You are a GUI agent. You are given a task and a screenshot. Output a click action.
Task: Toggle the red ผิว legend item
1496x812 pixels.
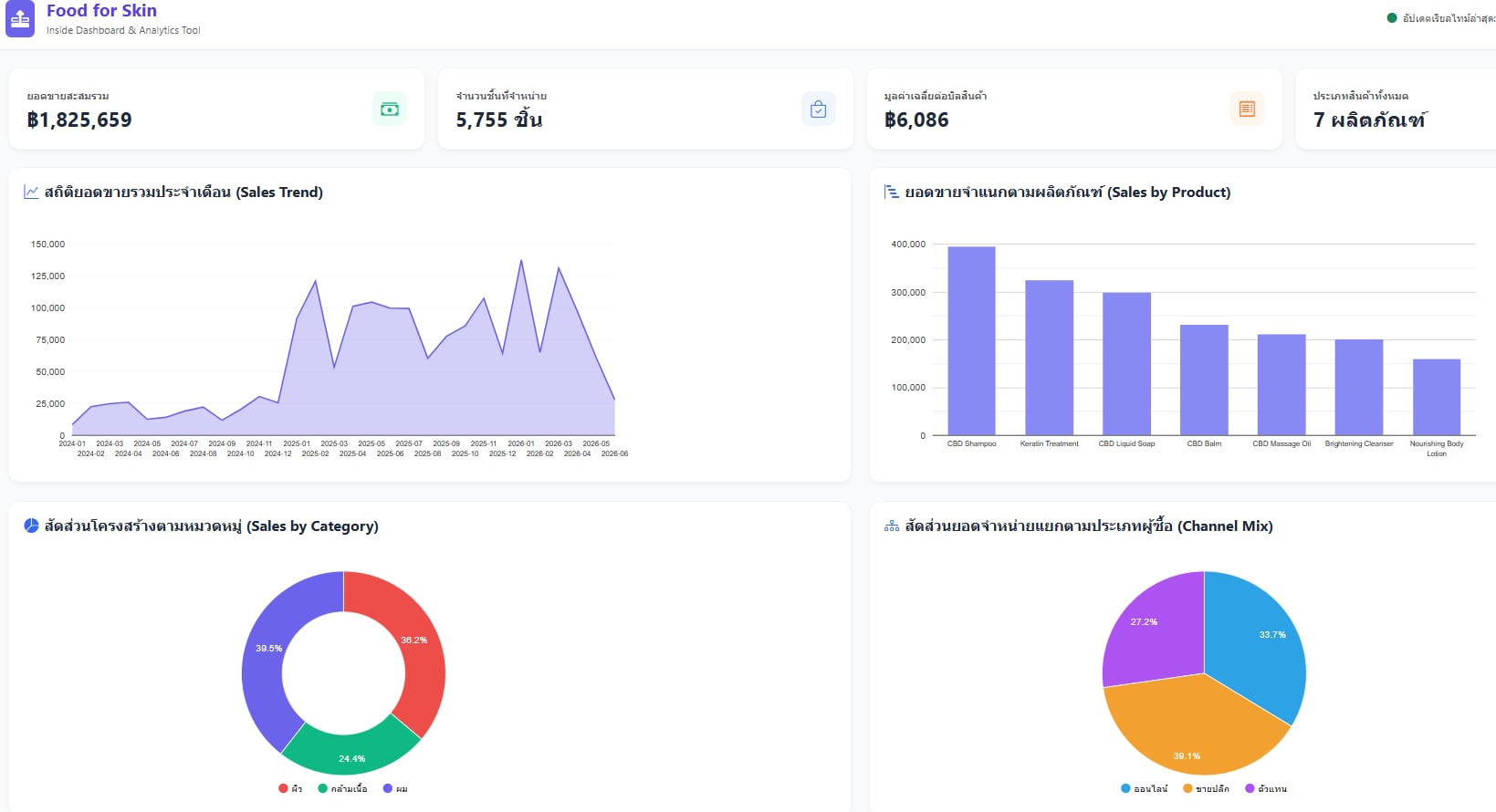(x=290, y=788)
